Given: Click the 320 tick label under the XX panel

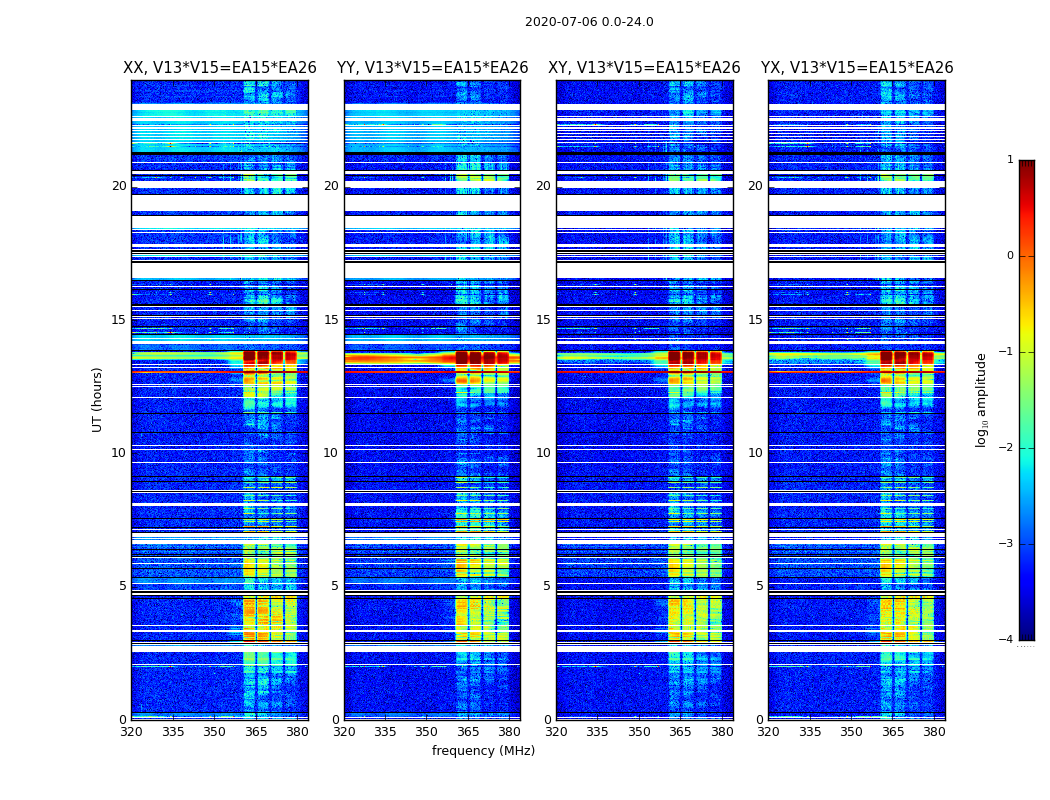Looking at the screenshot, I should point(131,732).
